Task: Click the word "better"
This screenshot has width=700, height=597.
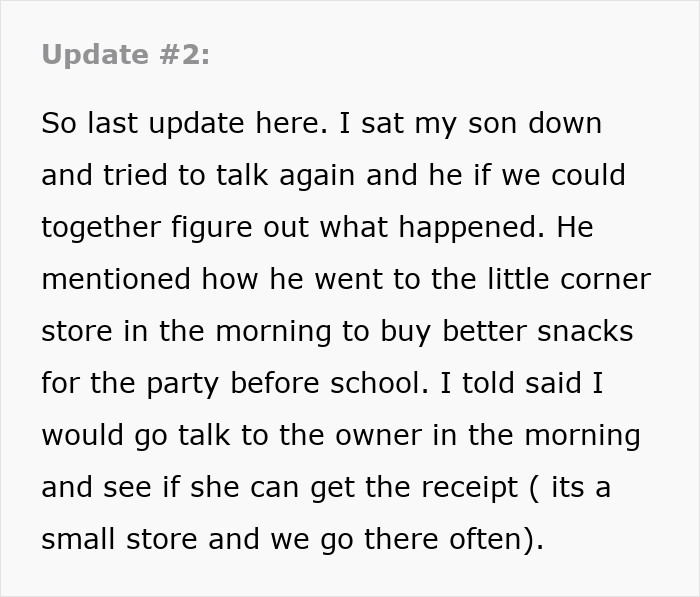Action: 479,332
